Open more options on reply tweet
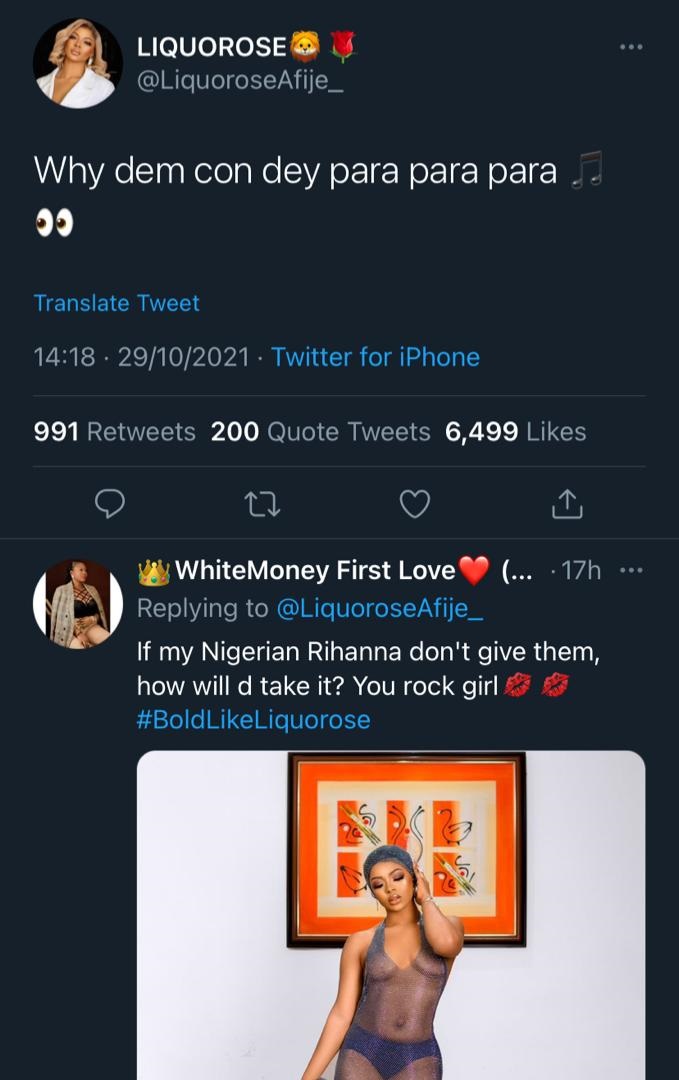 (631, 570)
